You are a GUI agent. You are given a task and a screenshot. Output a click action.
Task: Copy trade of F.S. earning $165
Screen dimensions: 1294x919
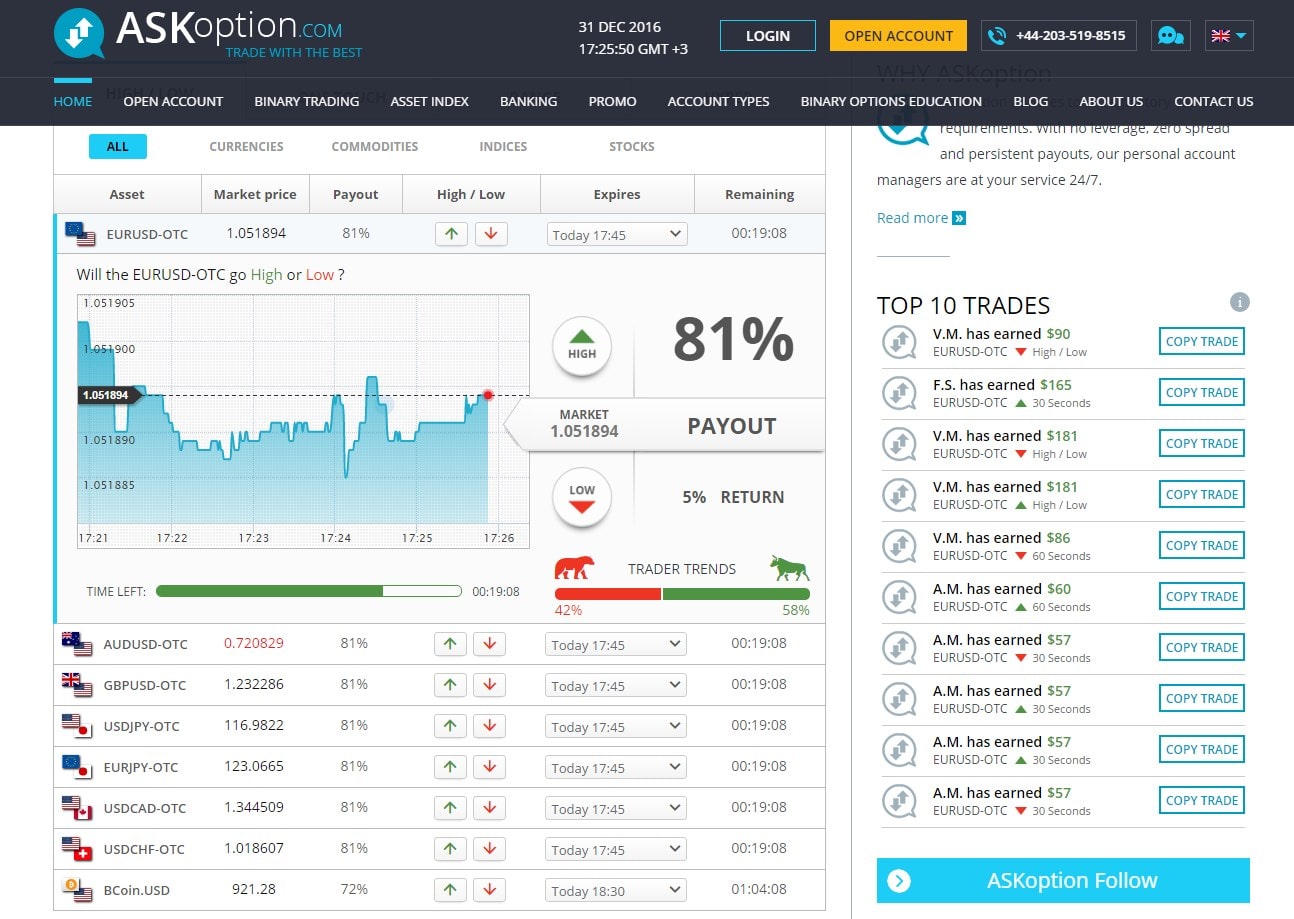point(1202,392)
